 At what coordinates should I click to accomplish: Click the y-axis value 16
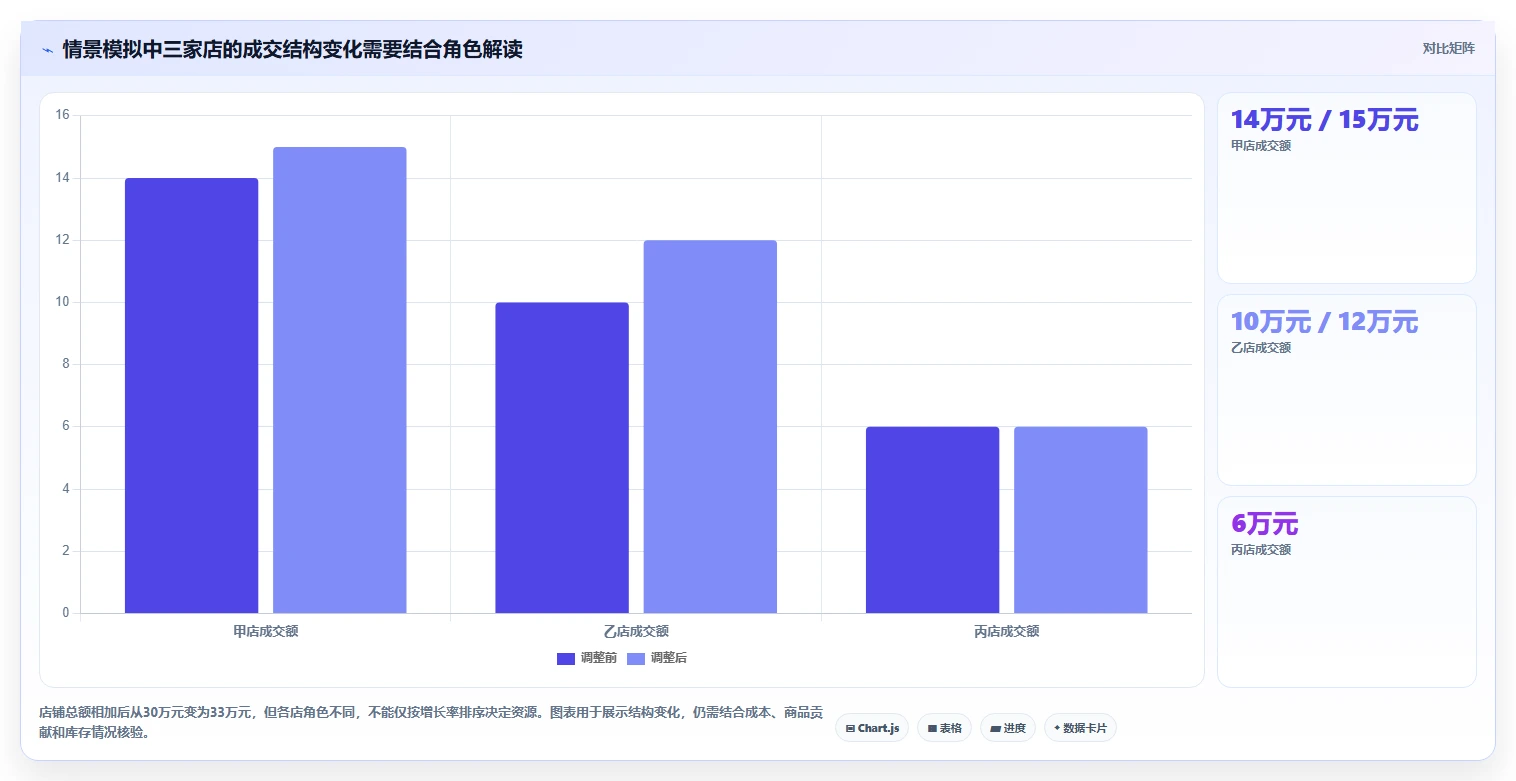(x=62, y=115)
